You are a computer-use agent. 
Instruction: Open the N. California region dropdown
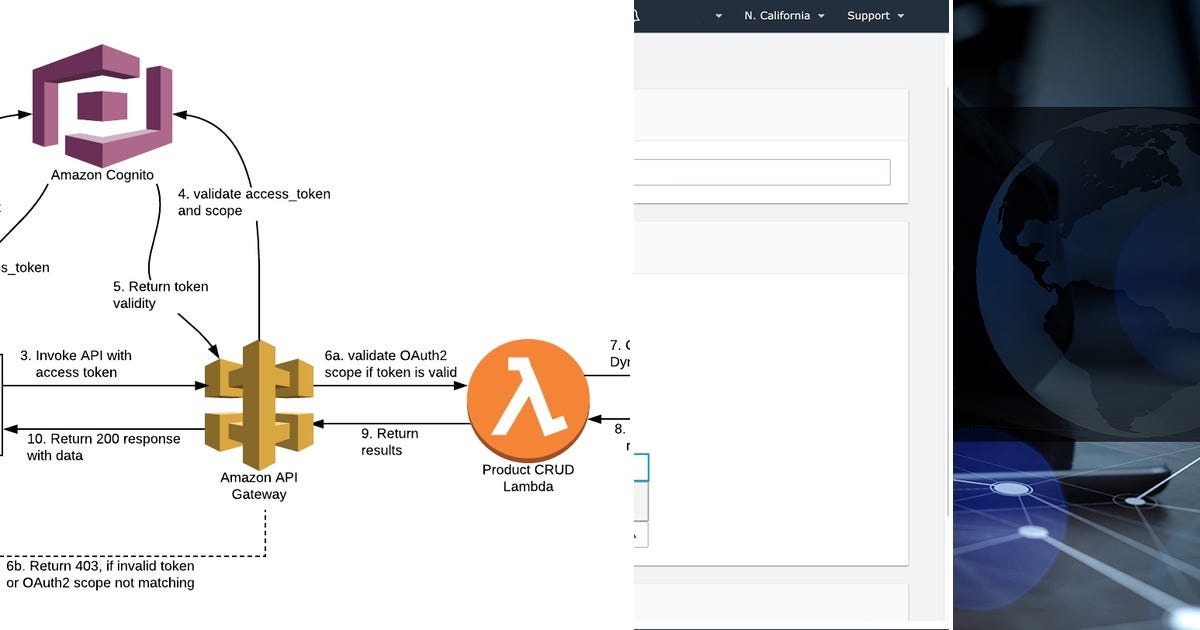click(783, 16)
